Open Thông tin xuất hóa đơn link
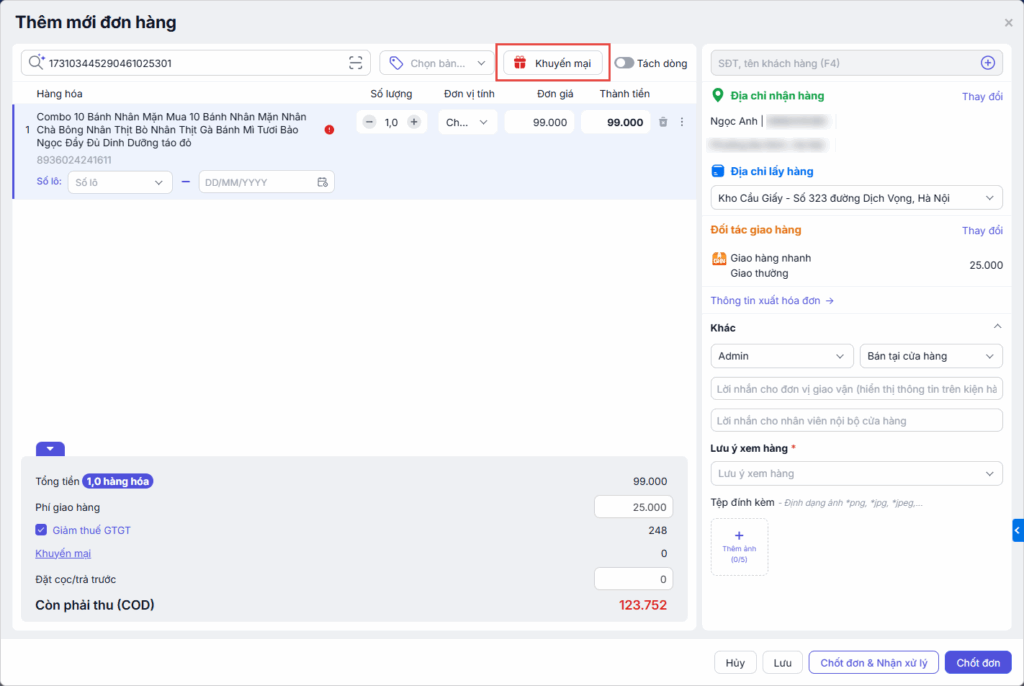1024x686 pixels. point(772,301)
